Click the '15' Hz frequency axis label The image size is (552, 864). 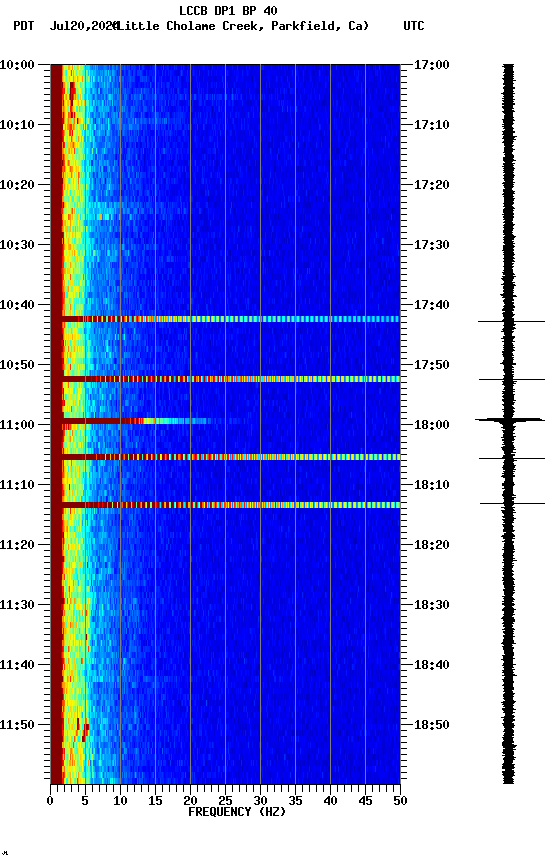tap(155, 801)
